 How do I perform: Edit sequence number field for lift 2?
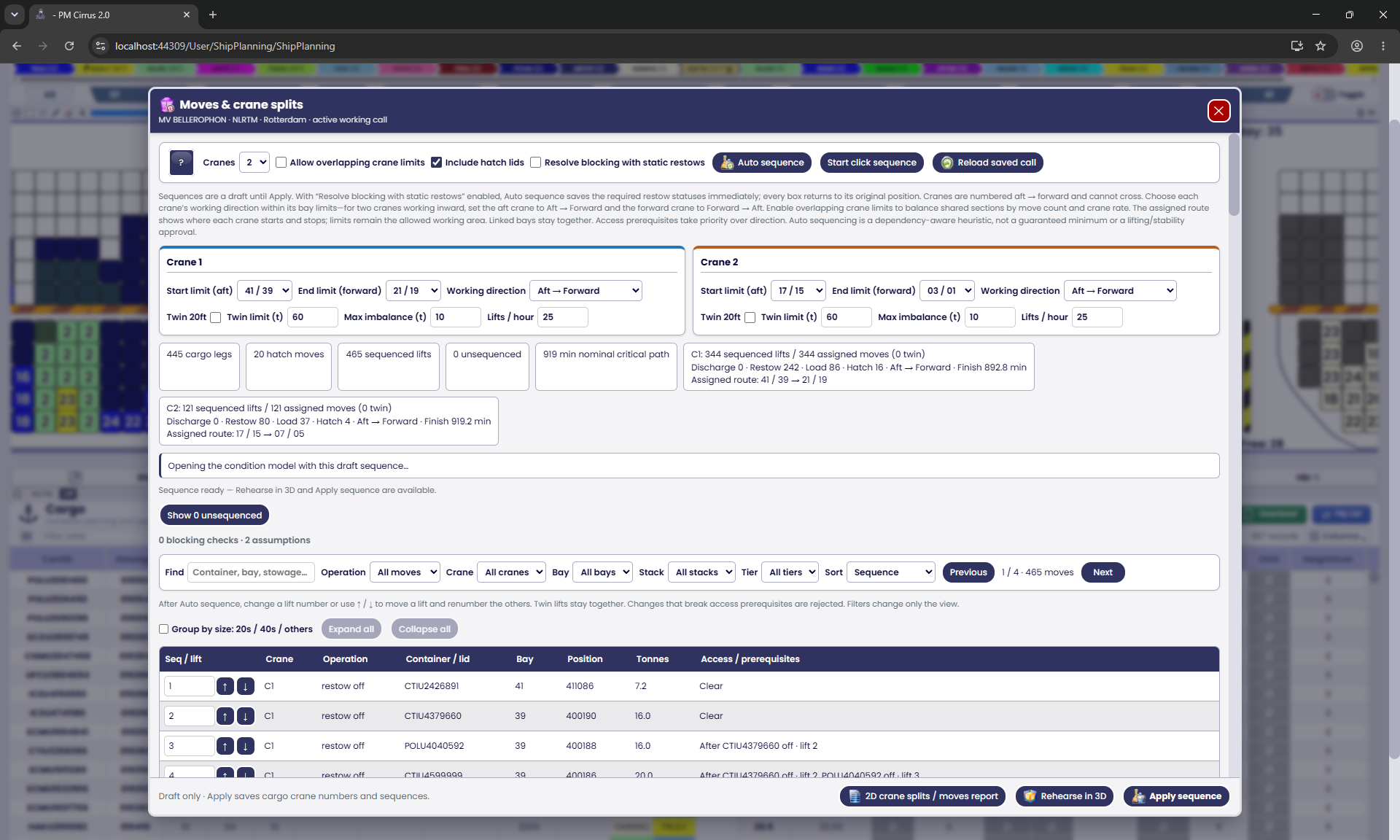(189, 716)
